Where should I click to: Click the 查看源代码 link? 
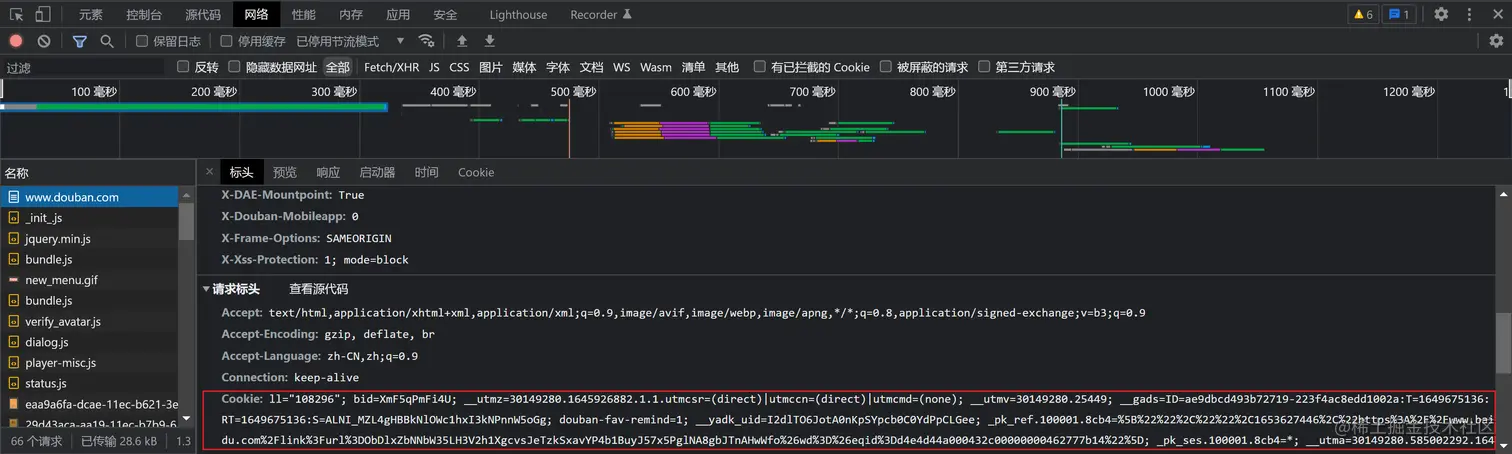tap(318, 289)
